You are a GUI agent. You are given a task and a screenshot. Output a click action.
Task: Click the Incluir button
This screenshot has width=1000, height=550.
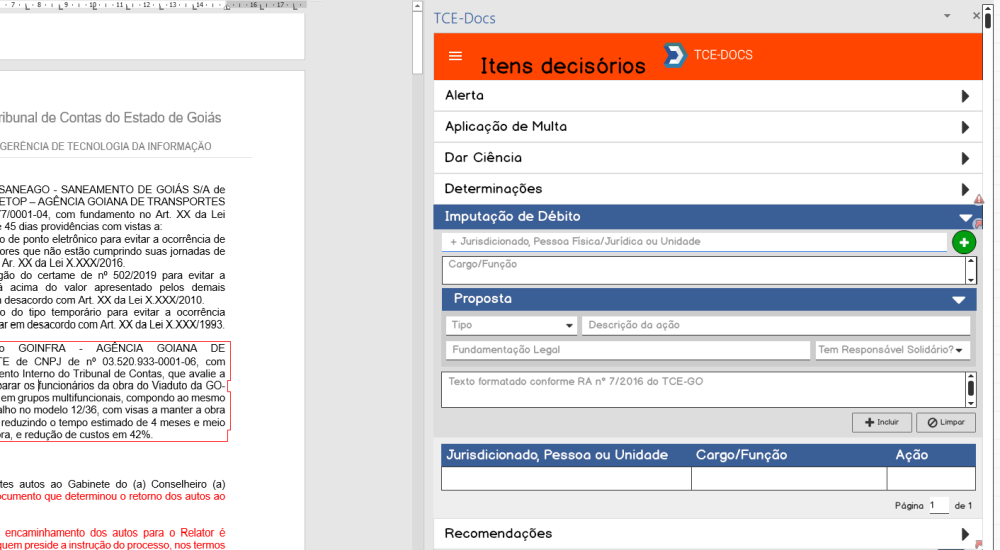pos(880,423)
